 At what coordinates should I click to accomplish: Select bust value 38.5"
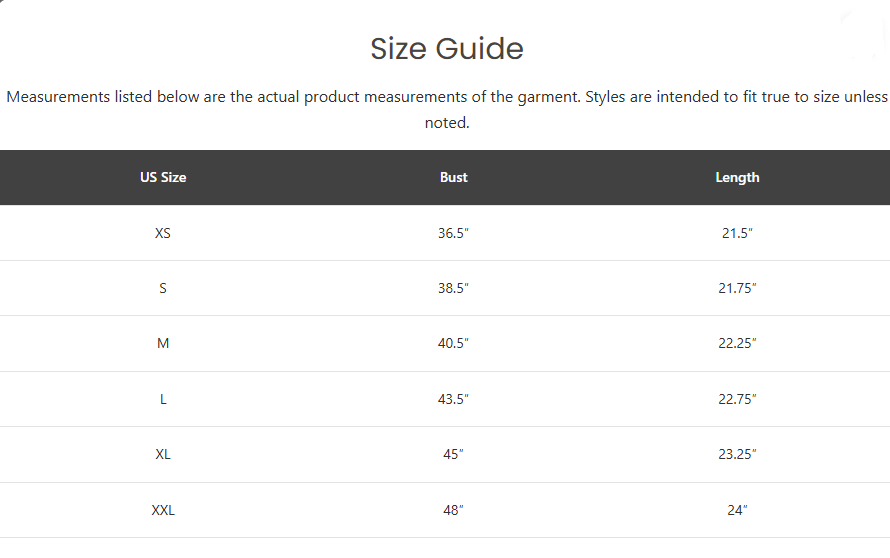point(454,288)
